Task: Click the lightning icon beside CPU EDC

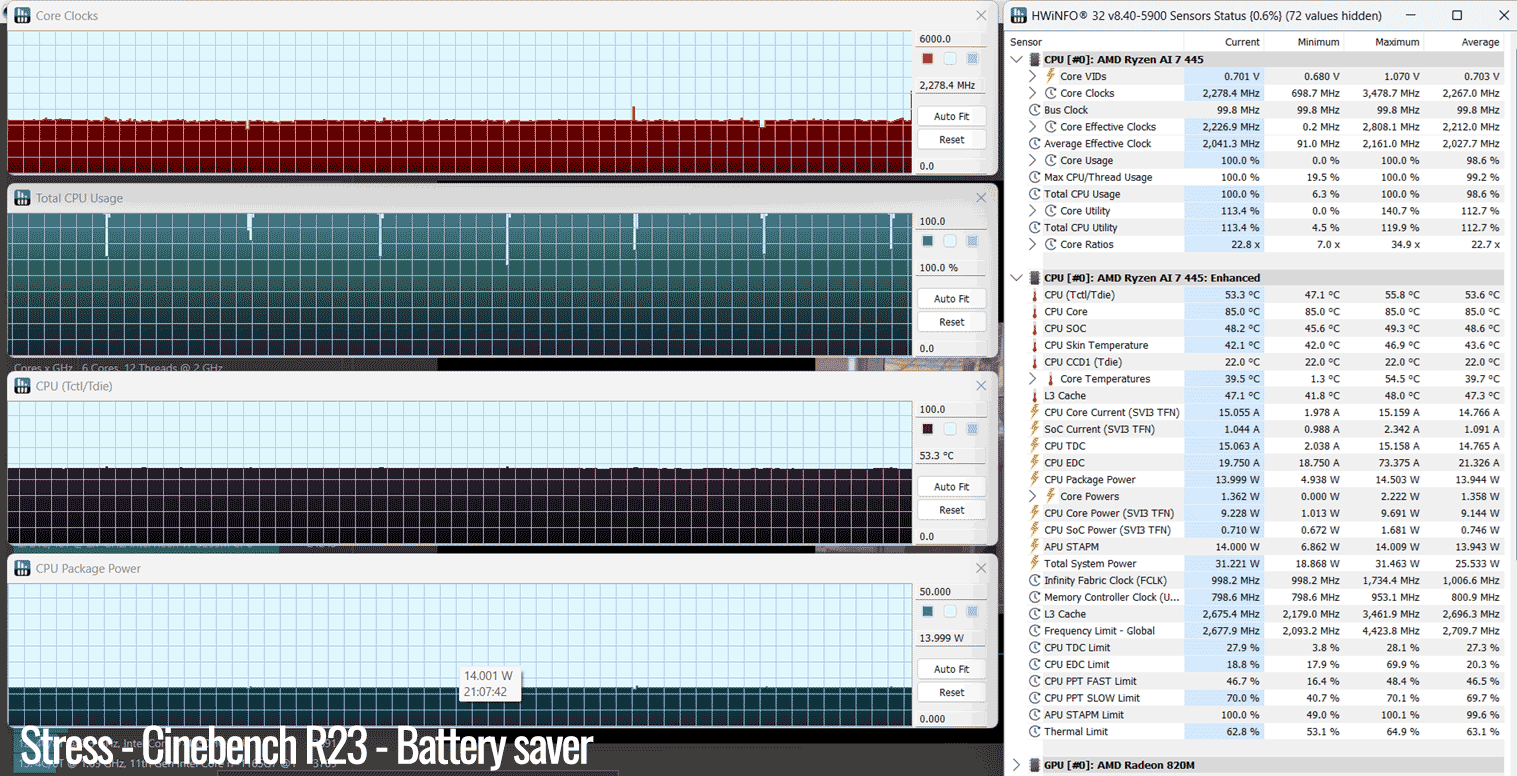Action: pos(1034,463)
